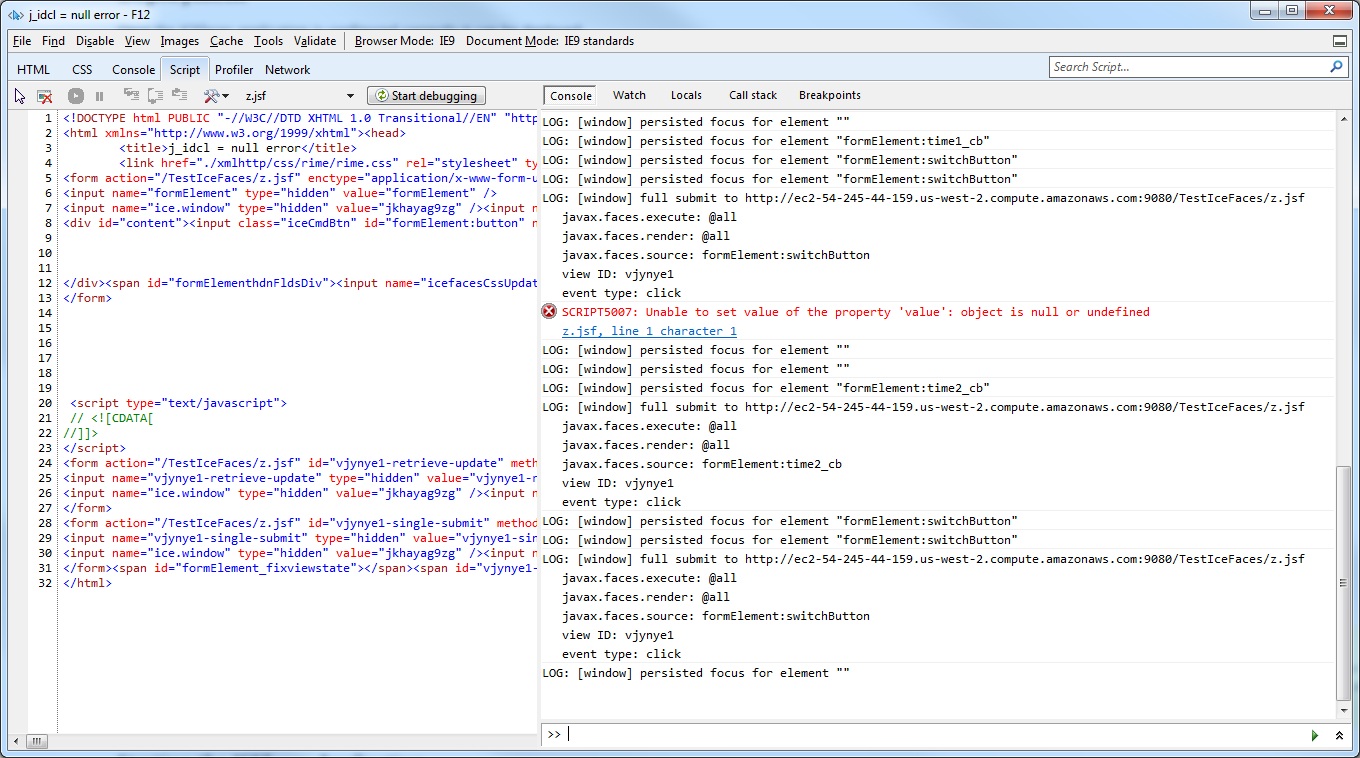This screenshot has height=758, width=1360.
Task: Click the closing '</html>' source line
Action: coord(87,583)
